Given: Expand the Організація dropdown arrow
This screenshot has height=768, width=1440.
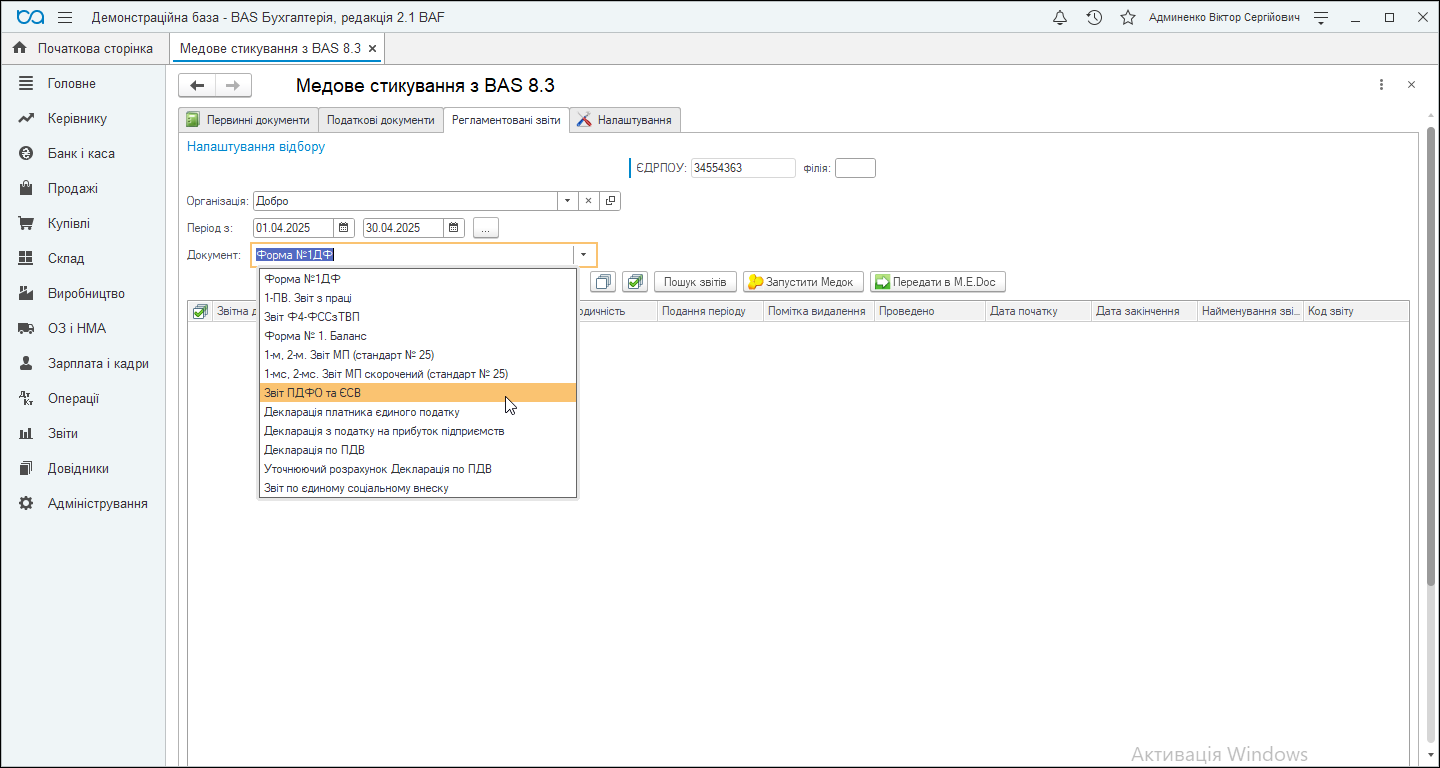Looking at the screenshot, I should 567,201.
